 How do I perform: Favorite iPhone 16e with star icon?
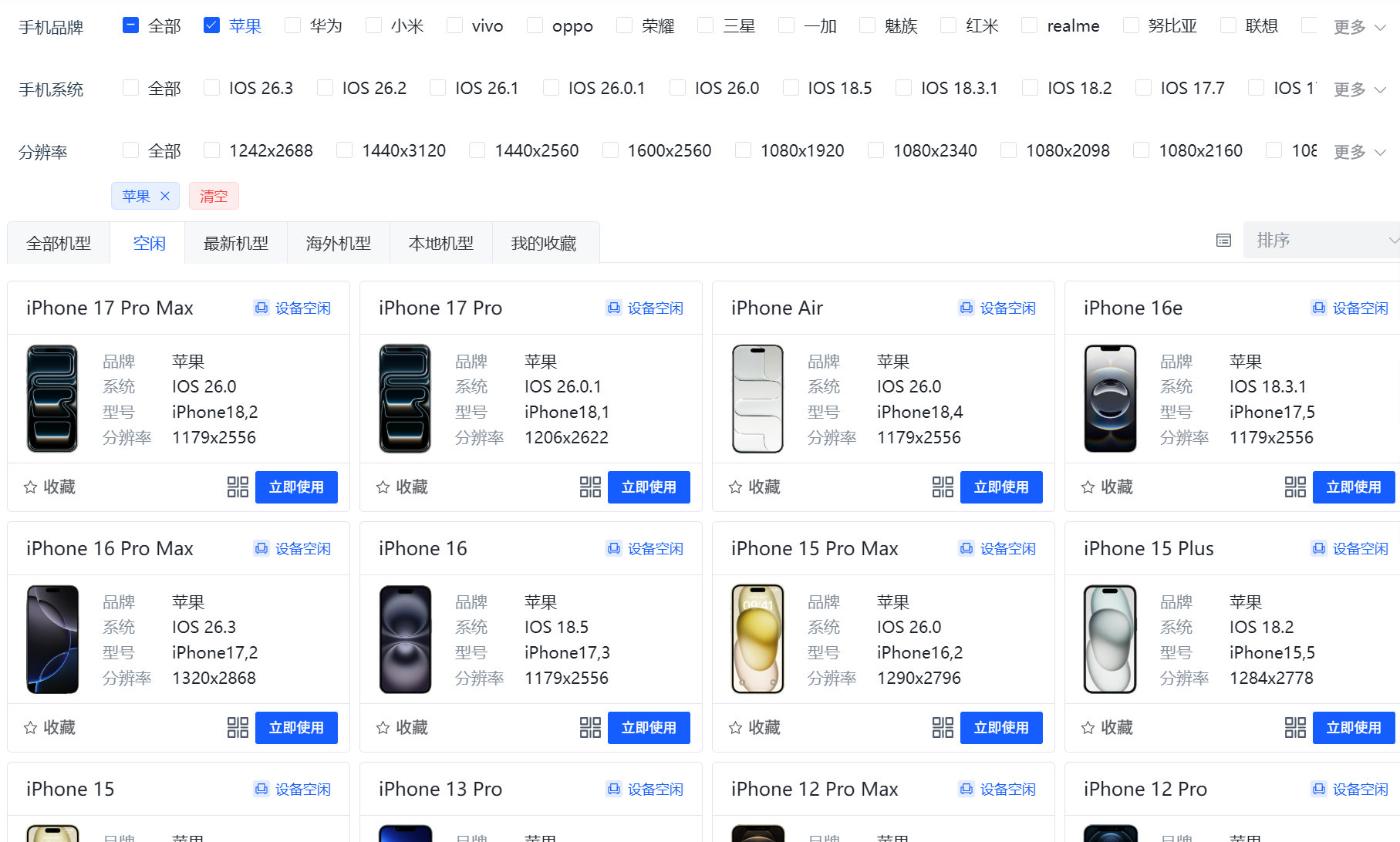[x=1088, y=487]
